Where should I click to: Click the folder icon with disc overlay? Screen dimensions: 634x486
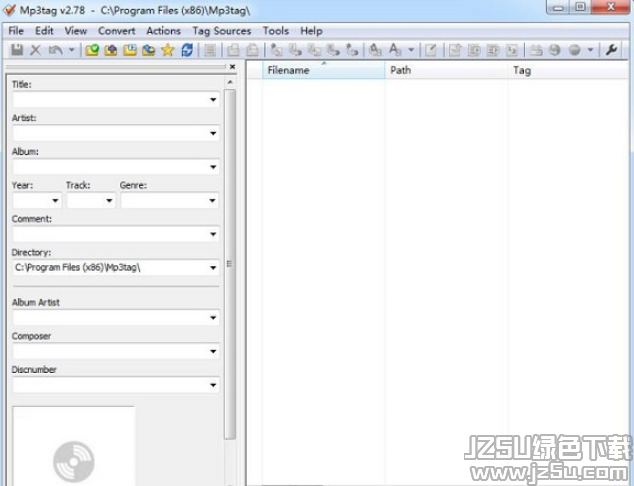149,50
